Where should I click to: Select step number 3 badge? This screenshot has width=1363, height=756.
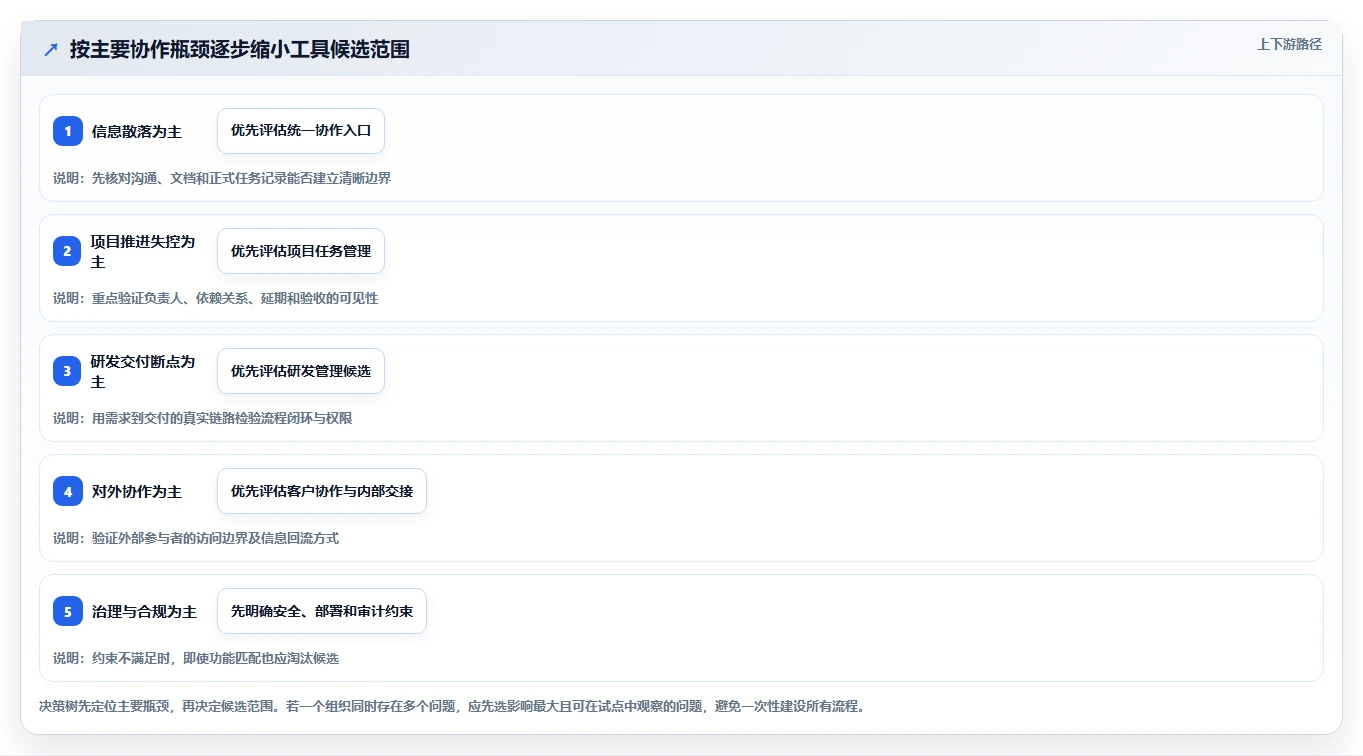(x=68, y=371)
